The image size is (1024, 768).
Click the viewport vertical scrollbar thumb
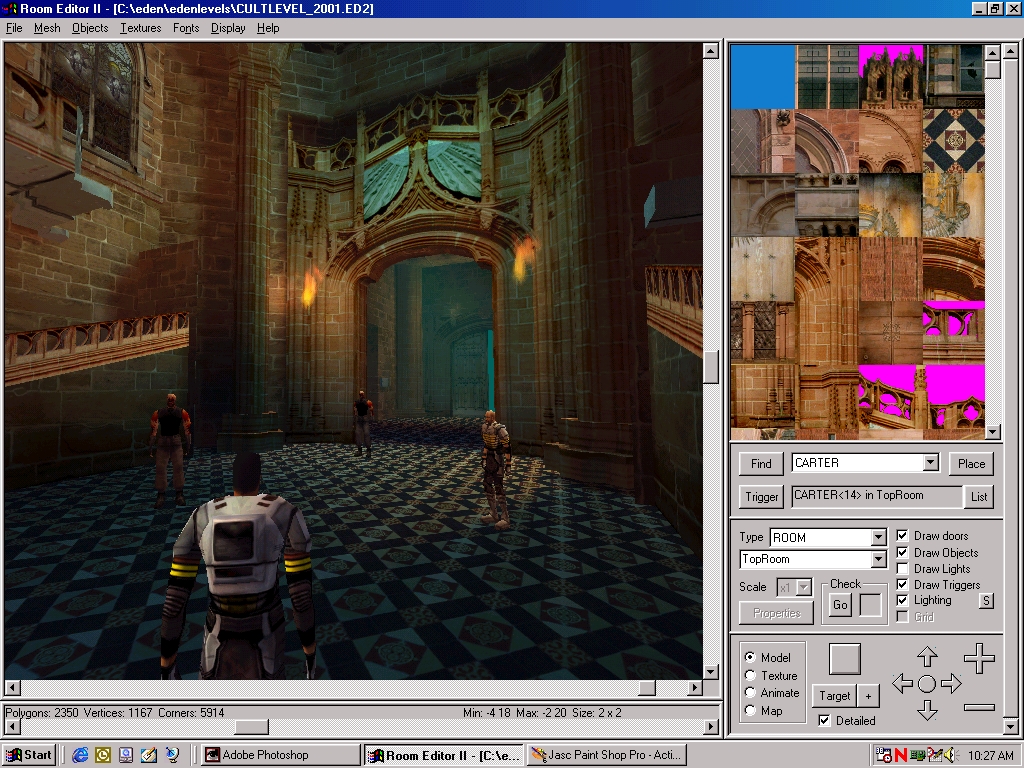(x=711, y=368)
